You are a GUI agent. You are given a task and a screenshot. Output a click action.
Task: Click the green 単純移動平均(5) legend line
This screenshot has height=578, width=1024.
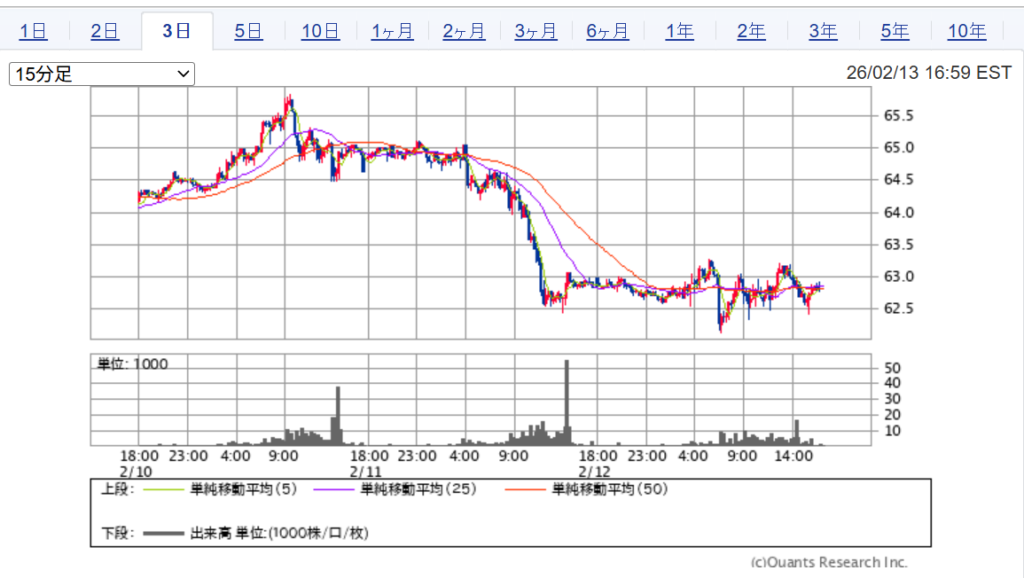point(160,490)
